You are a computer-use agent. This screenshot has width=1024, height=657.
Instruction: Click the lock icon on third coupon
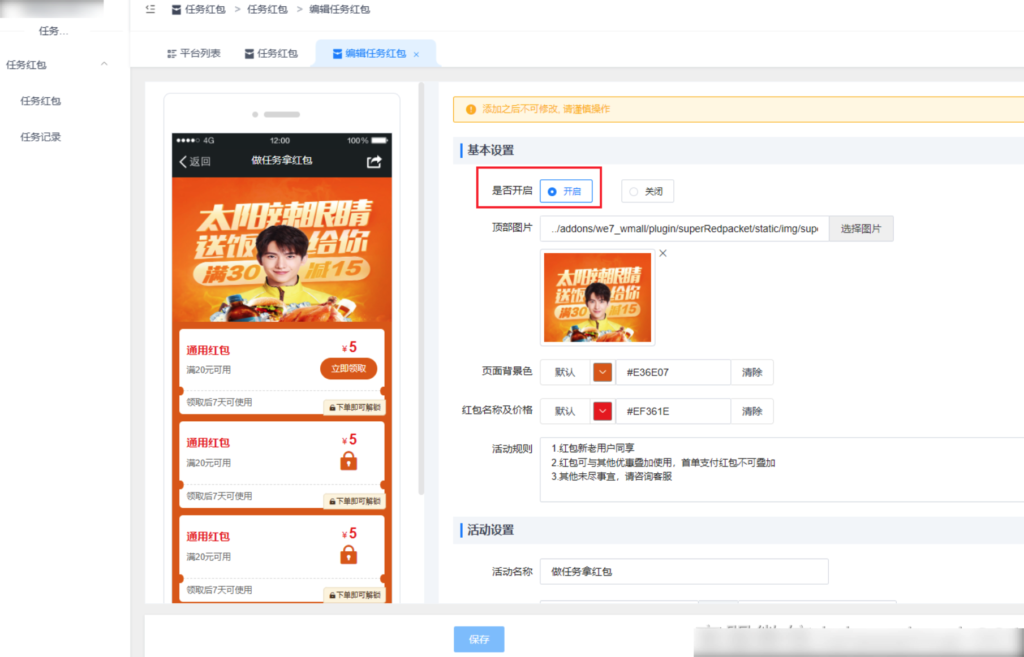pos(348,554)
